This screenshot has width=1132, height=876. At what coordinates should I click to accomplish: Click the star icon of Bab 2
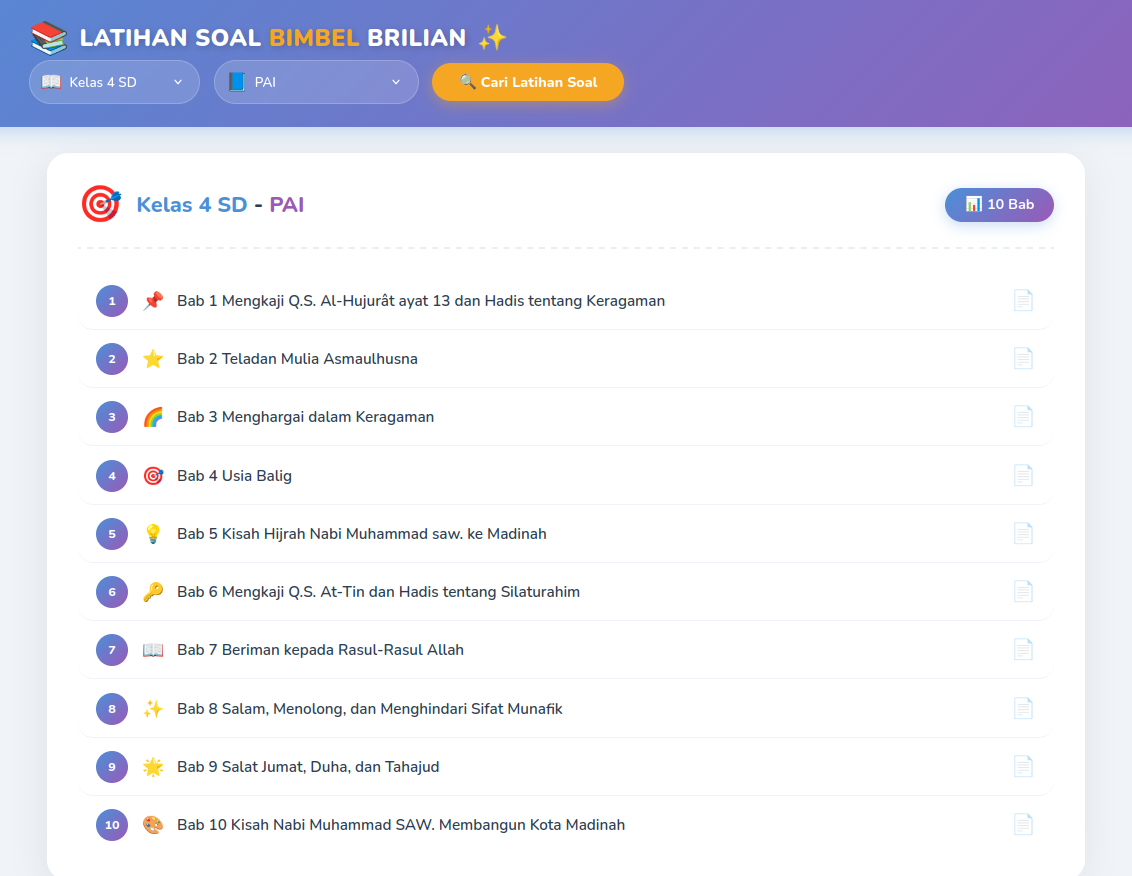153,359
